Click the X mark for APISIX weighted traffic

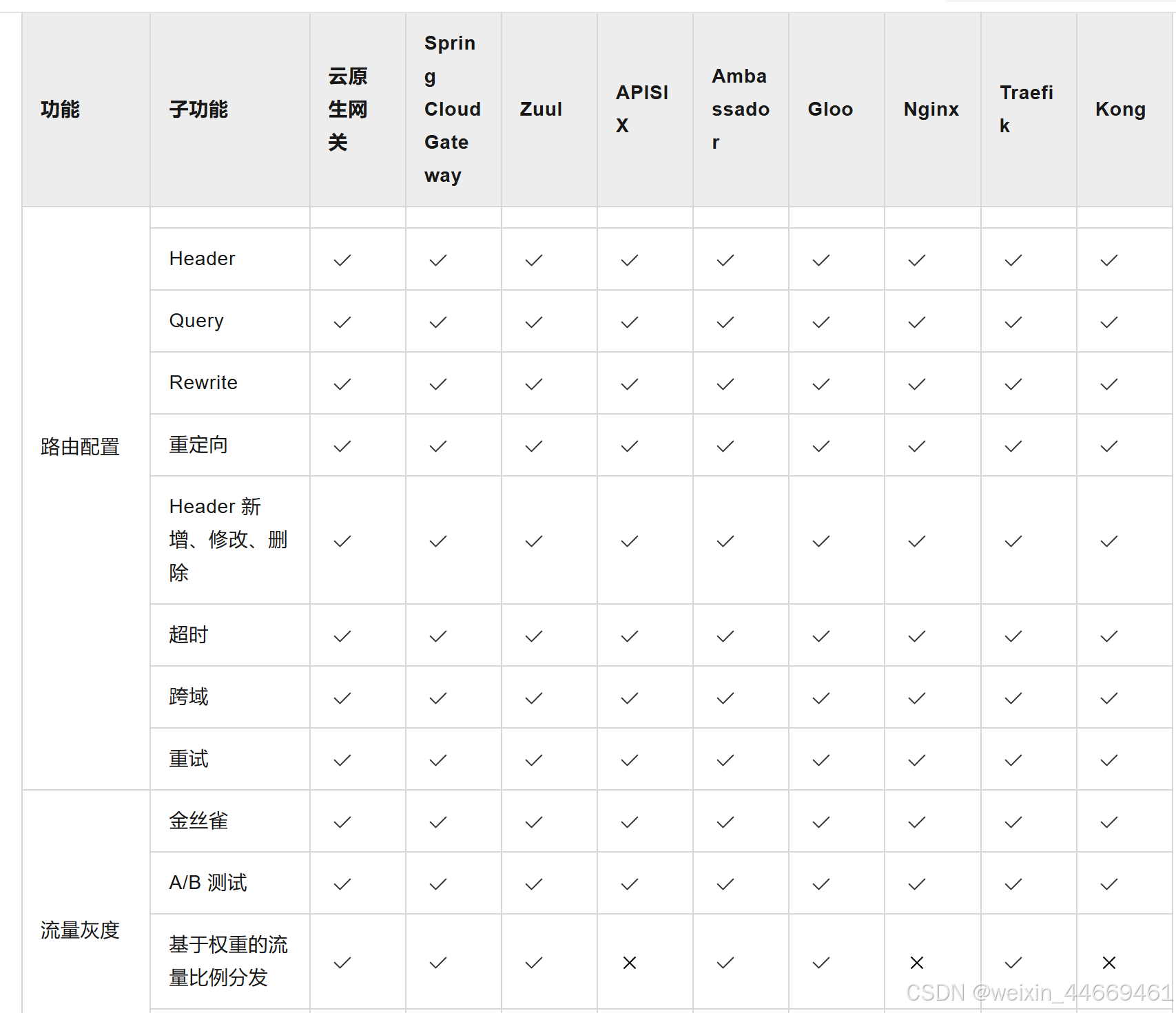click(630, 963)
